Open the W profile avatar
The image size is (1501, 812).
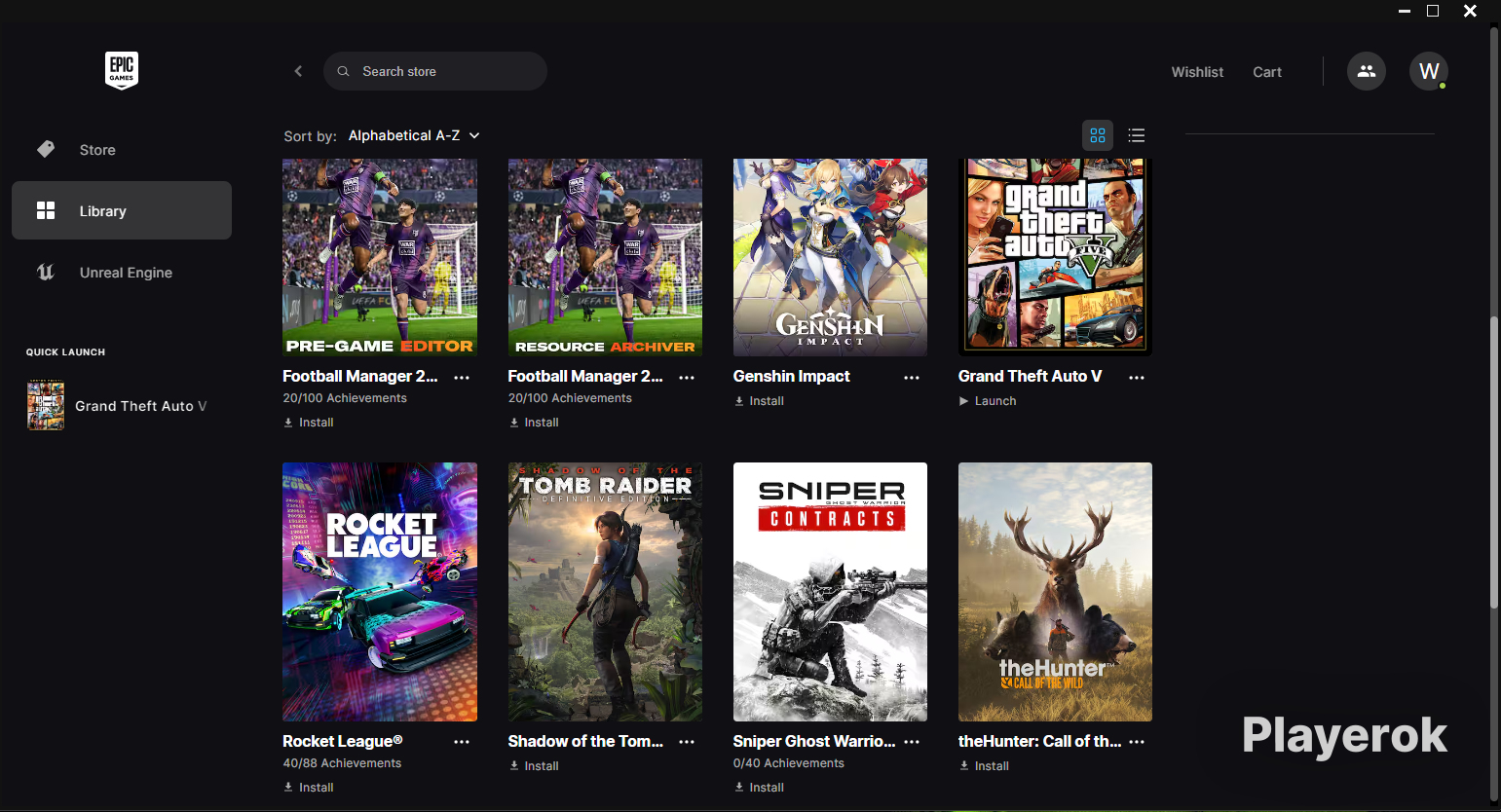point(1428,71)
